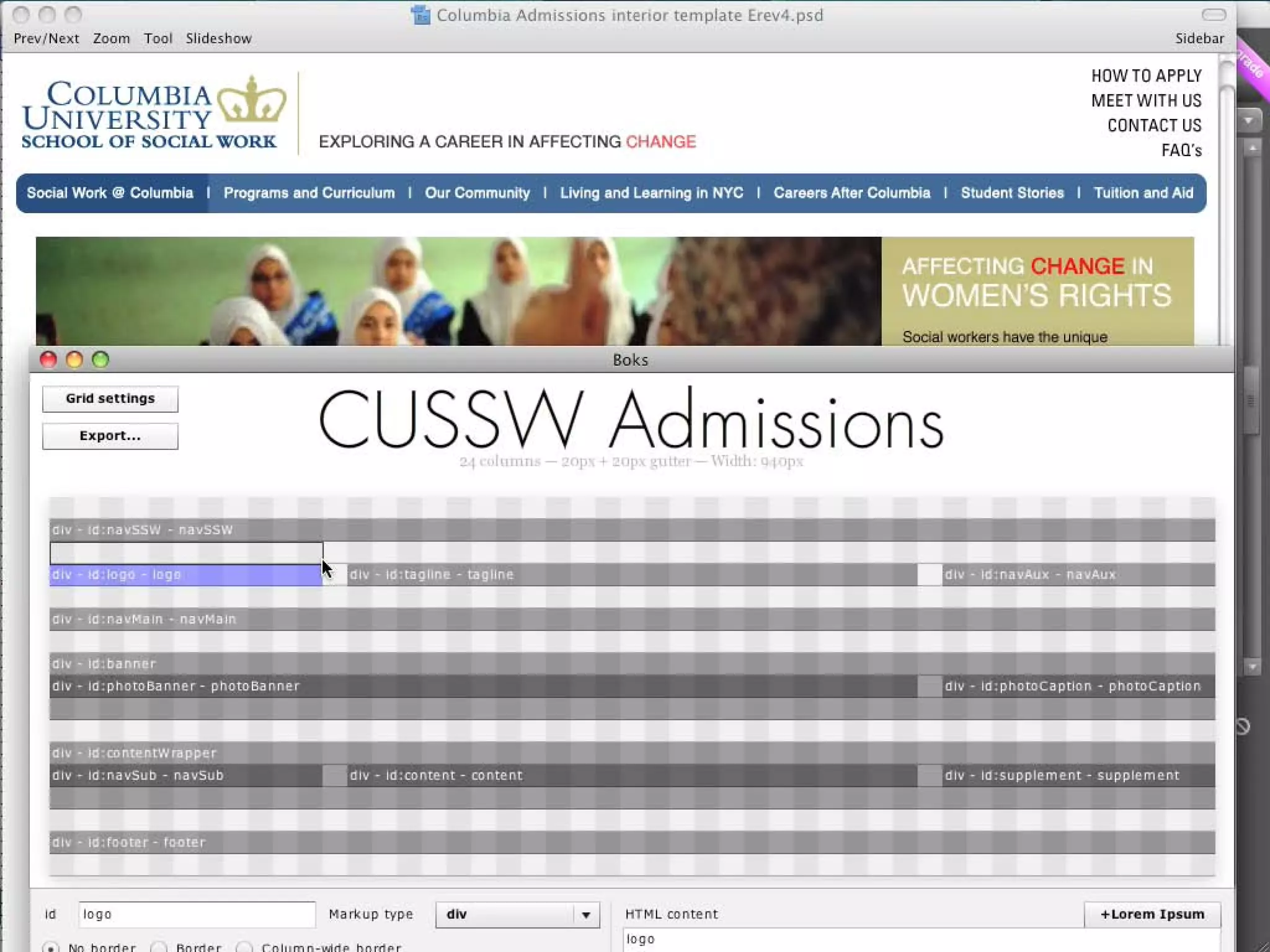Click the PSD document icon in title bar
Screen dimensions: 1270x952
click(420, 15)
